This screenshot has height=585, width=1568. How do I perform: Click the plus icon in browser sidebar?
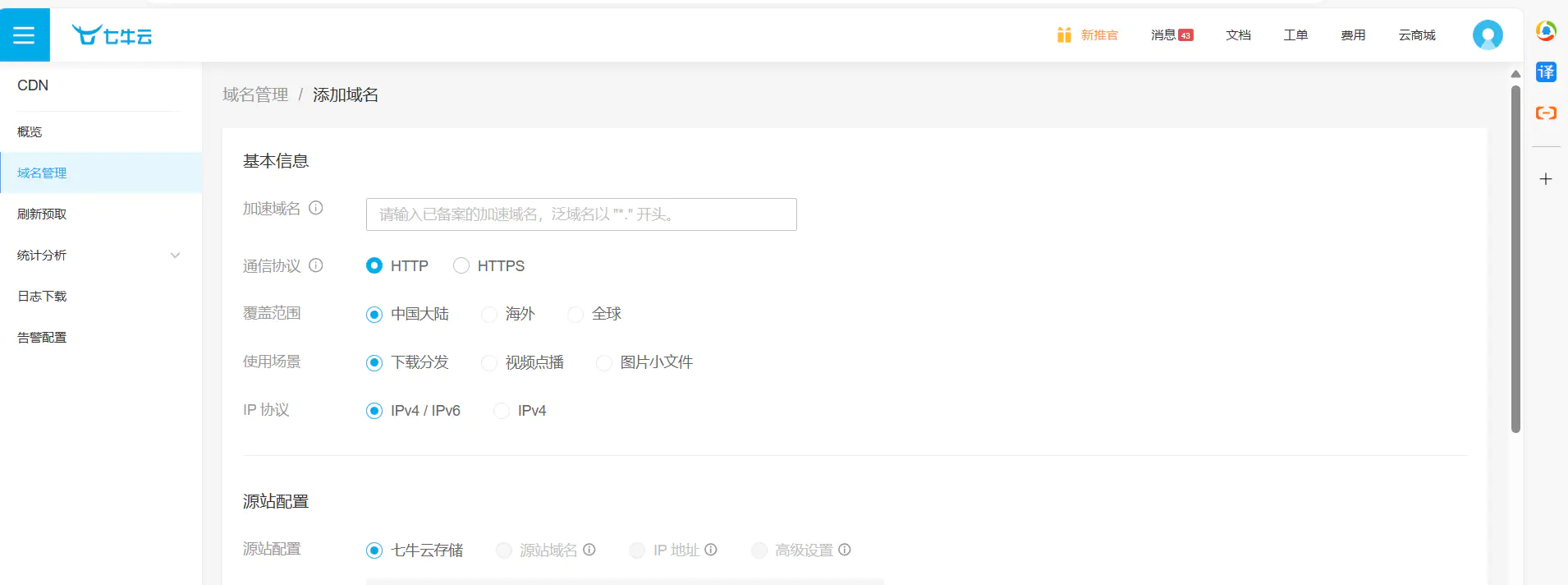click(x=1546, y=179)
